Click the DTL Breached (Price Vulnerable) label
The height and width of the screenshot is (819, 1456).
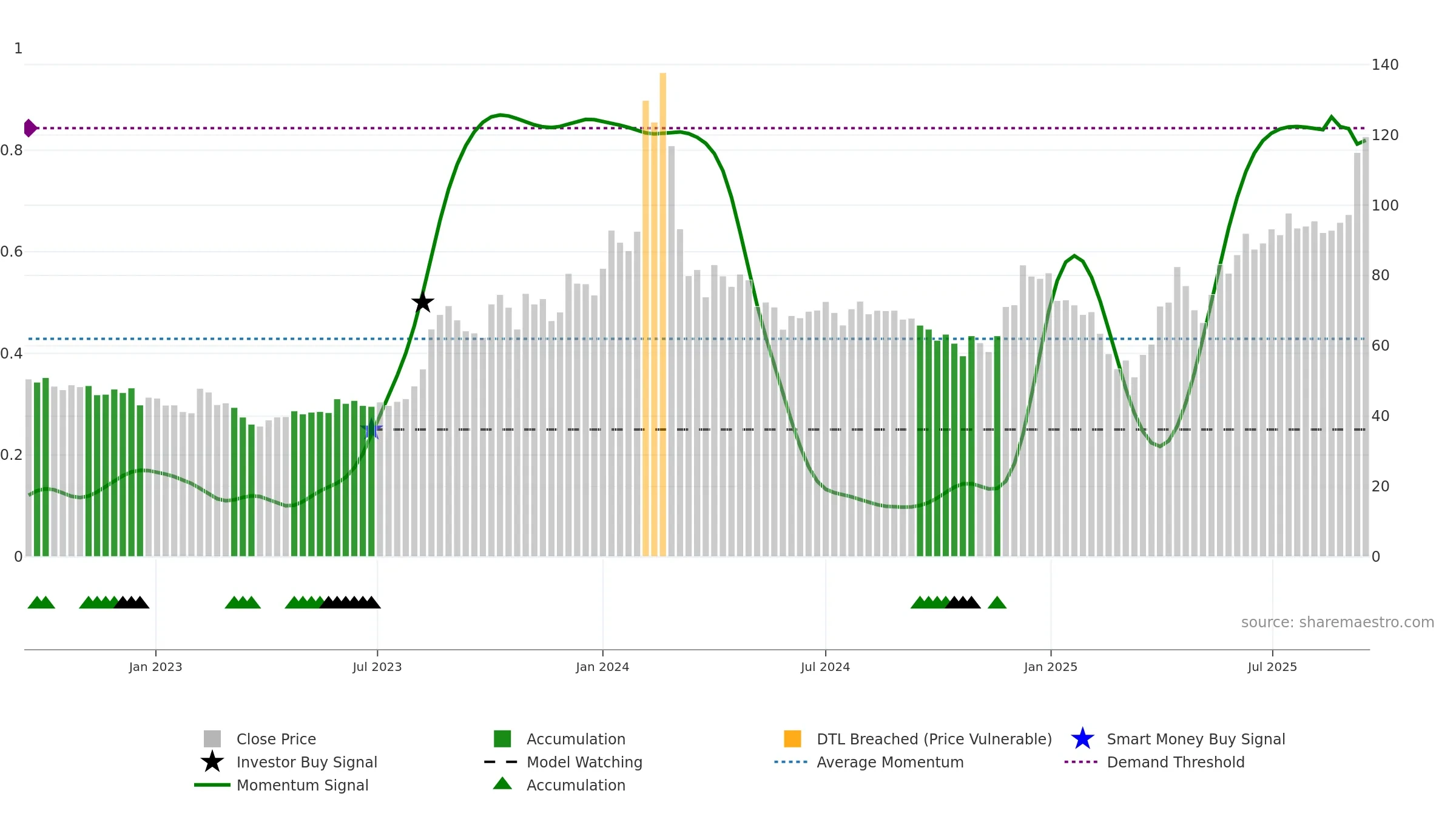[x=934, y=739]
